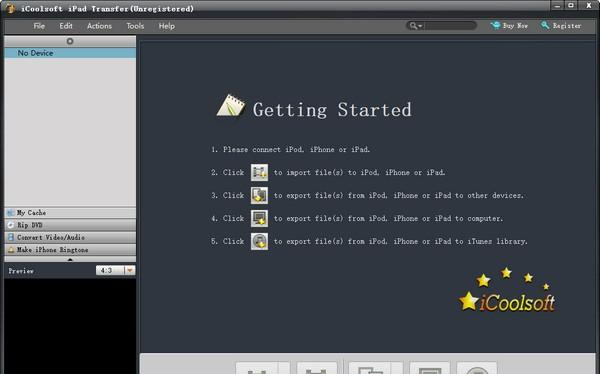
Task: Click the 'Getting Started' heading text
Action: pos(332,110)
